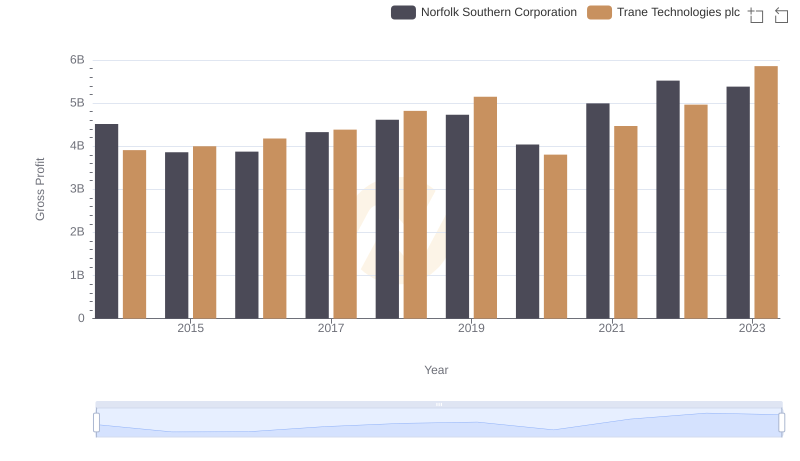This screenshot has width=800, height=461.
Task: Click Norfolk Southern dark bar for 2021
Action: click(598, 211)
